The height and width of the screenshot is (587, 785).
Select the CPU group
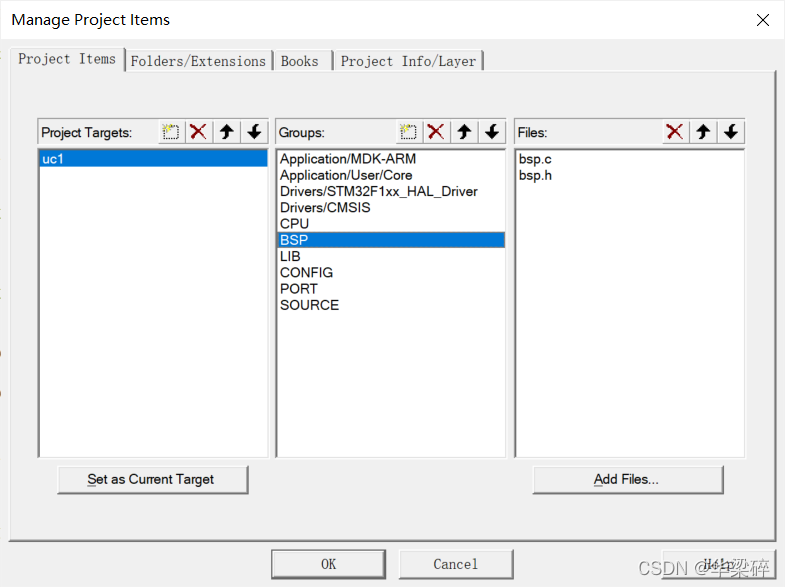click(391, 224)
